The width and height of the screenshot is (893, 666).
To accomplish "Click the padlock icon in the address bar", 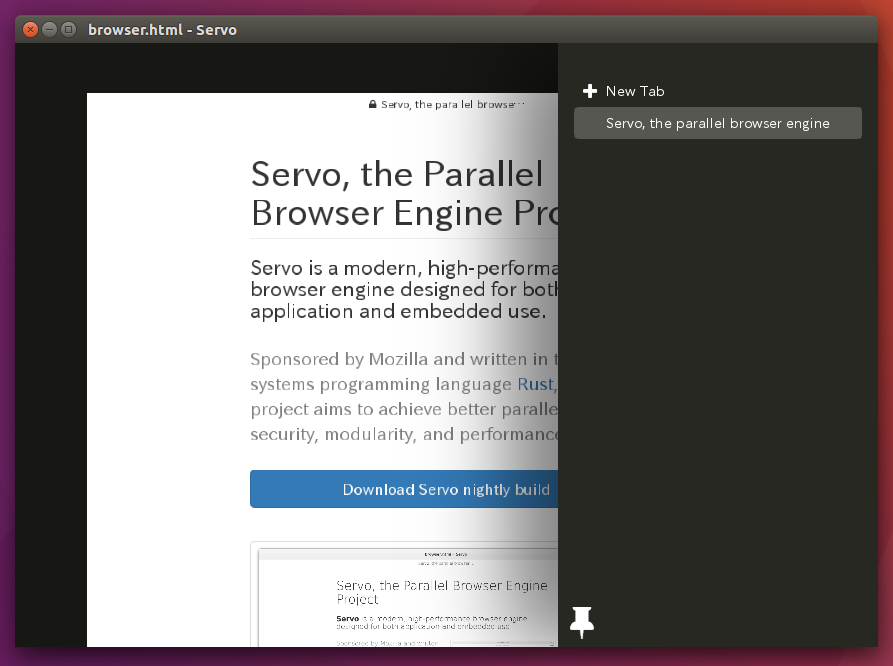I will tap(372, 104).
